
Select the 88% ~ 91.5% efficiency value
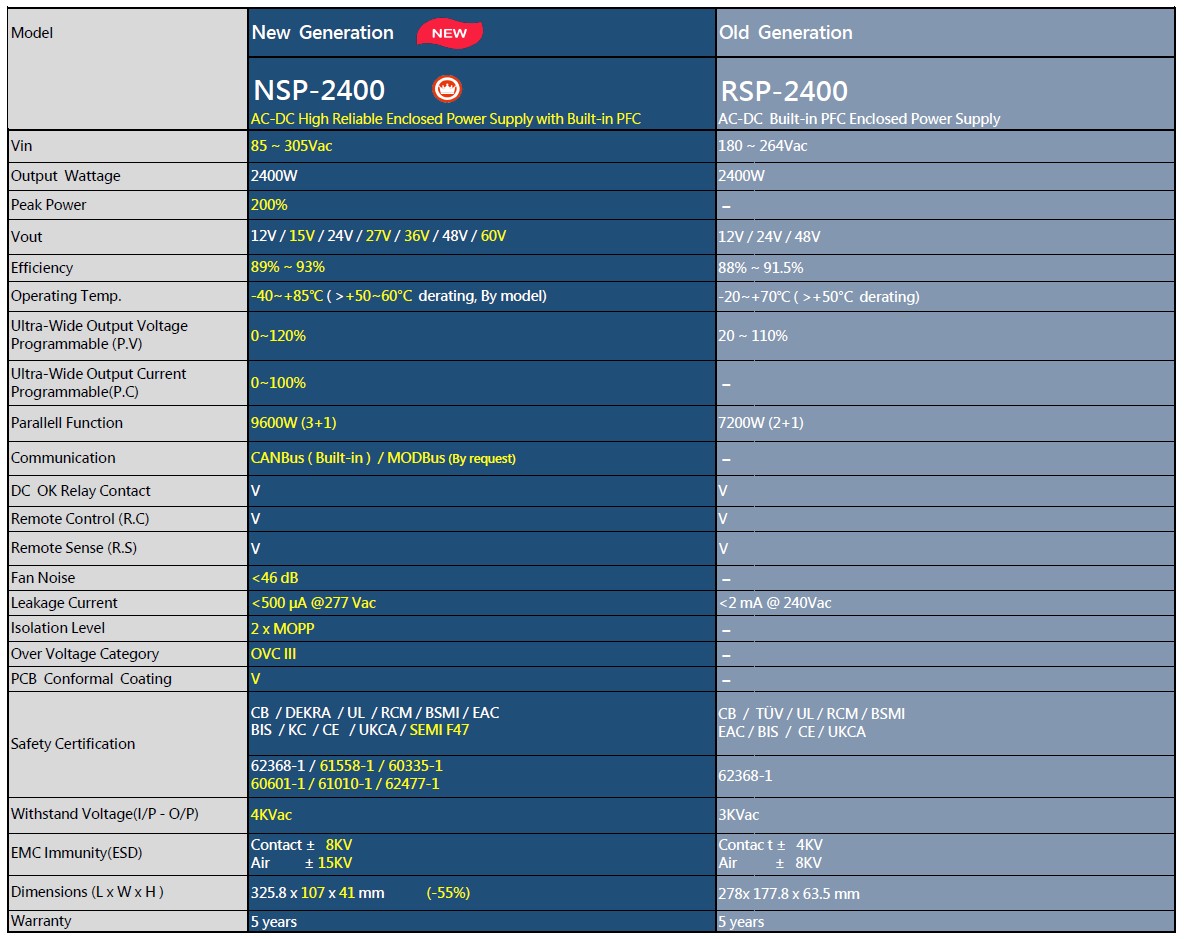click(x=760, y=267)
